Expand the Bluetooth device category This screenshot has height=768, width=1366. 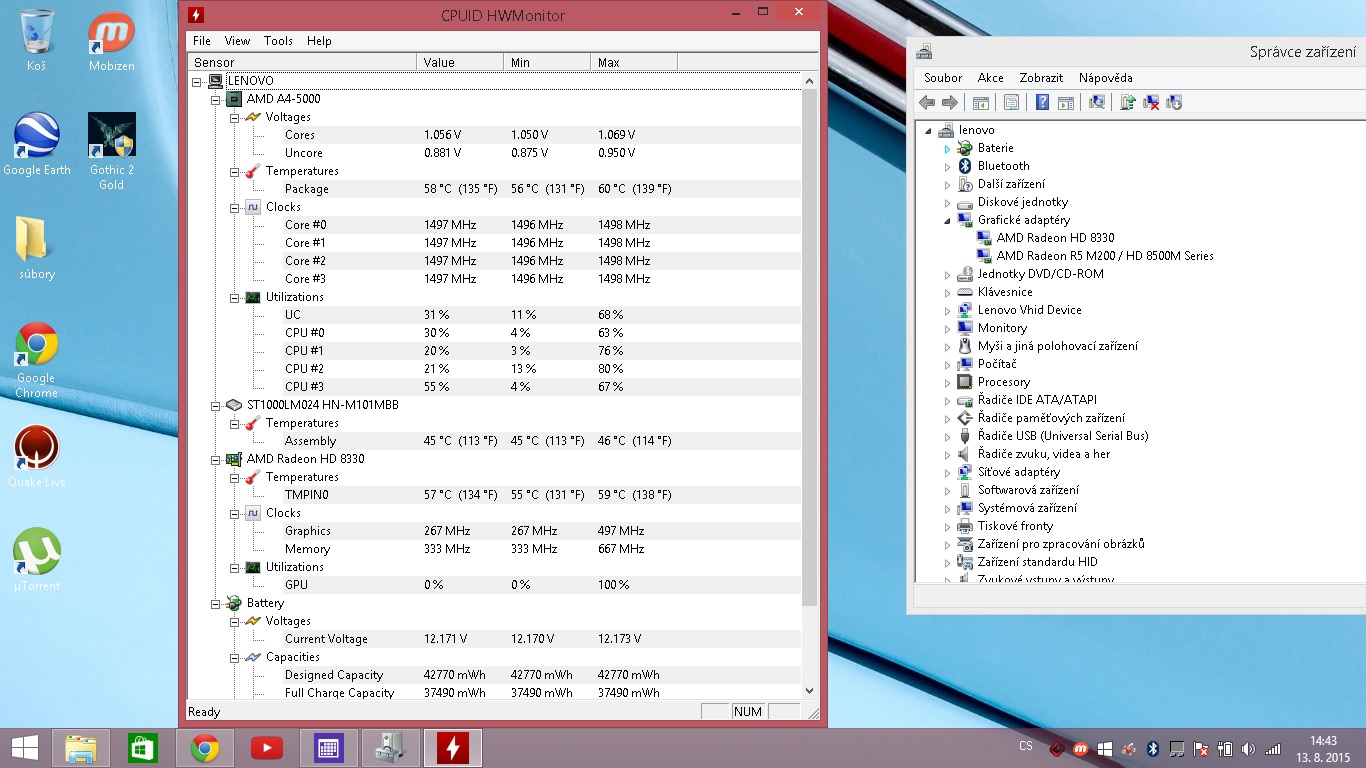click(947, 166)
